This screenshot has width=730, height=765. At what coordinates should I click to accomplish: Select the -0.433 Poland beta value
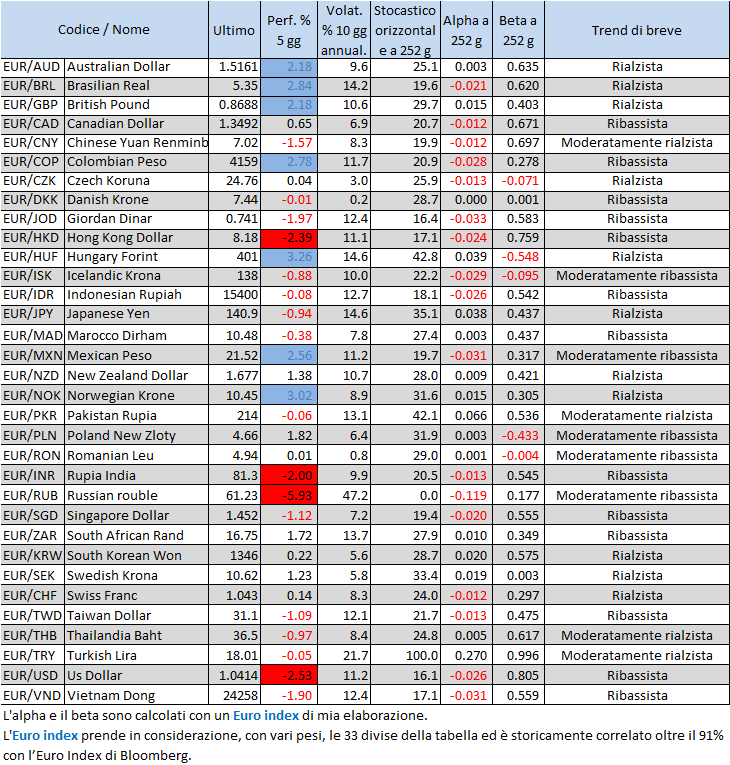pos(518,436)
